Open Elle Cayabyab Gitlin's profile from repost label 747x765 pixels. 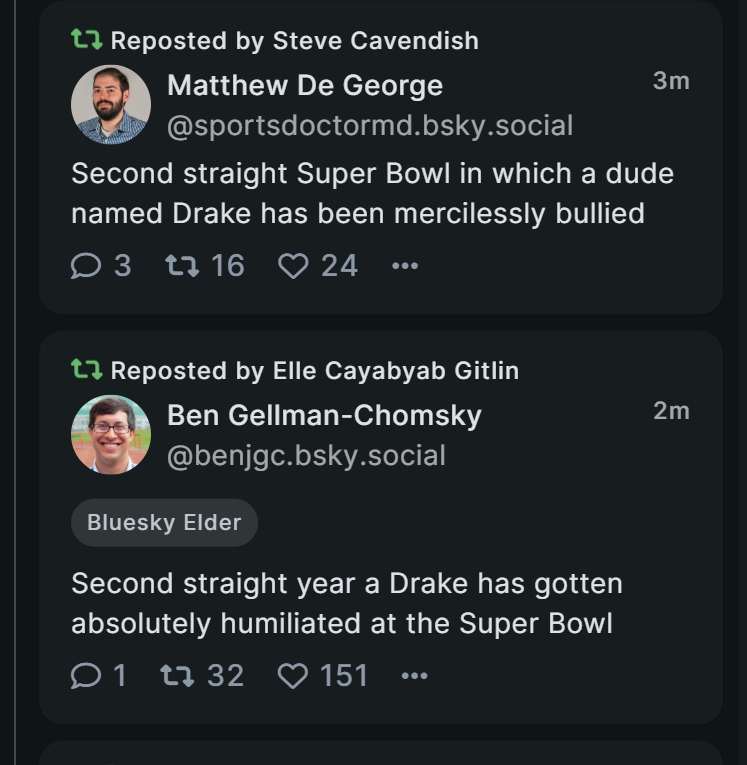point(395,371)
